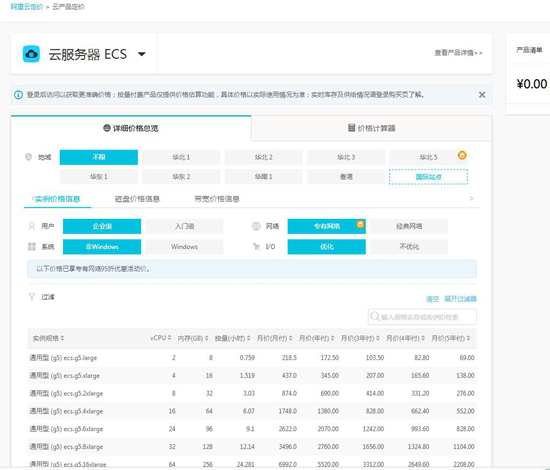Choose Windows system option
The image size is (550, 470).
(185, 247)
